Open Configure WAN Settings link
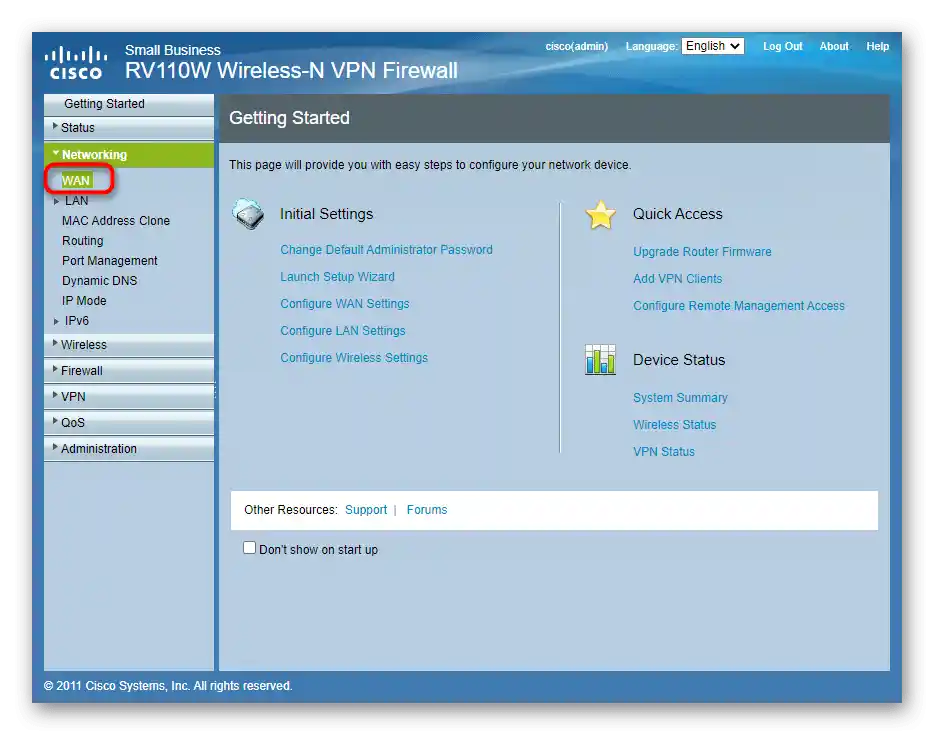This screenshot has height=735, width=934. [x=345, y=304]
